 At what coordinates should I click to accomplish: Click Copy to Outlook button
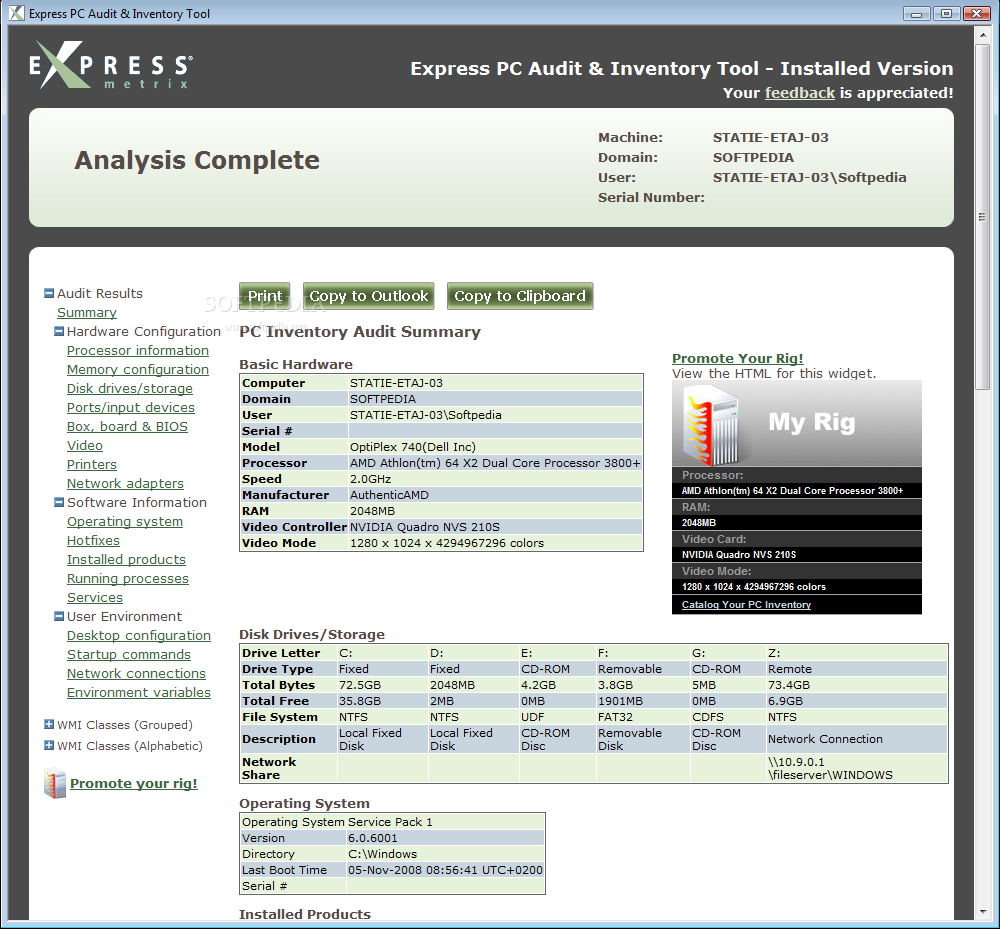pos(369,296)
